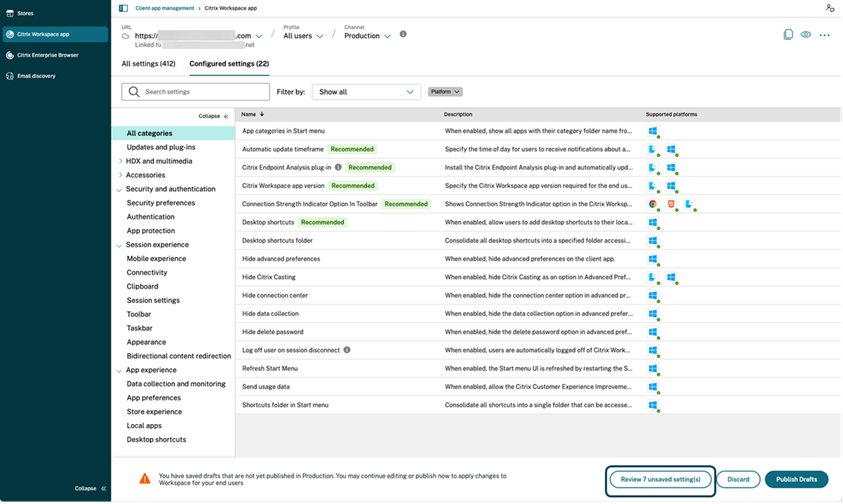The width and height of the screenshot is (843, 504).
Task: Switch to the All settings (412) tab
Action: pos(148,64)
